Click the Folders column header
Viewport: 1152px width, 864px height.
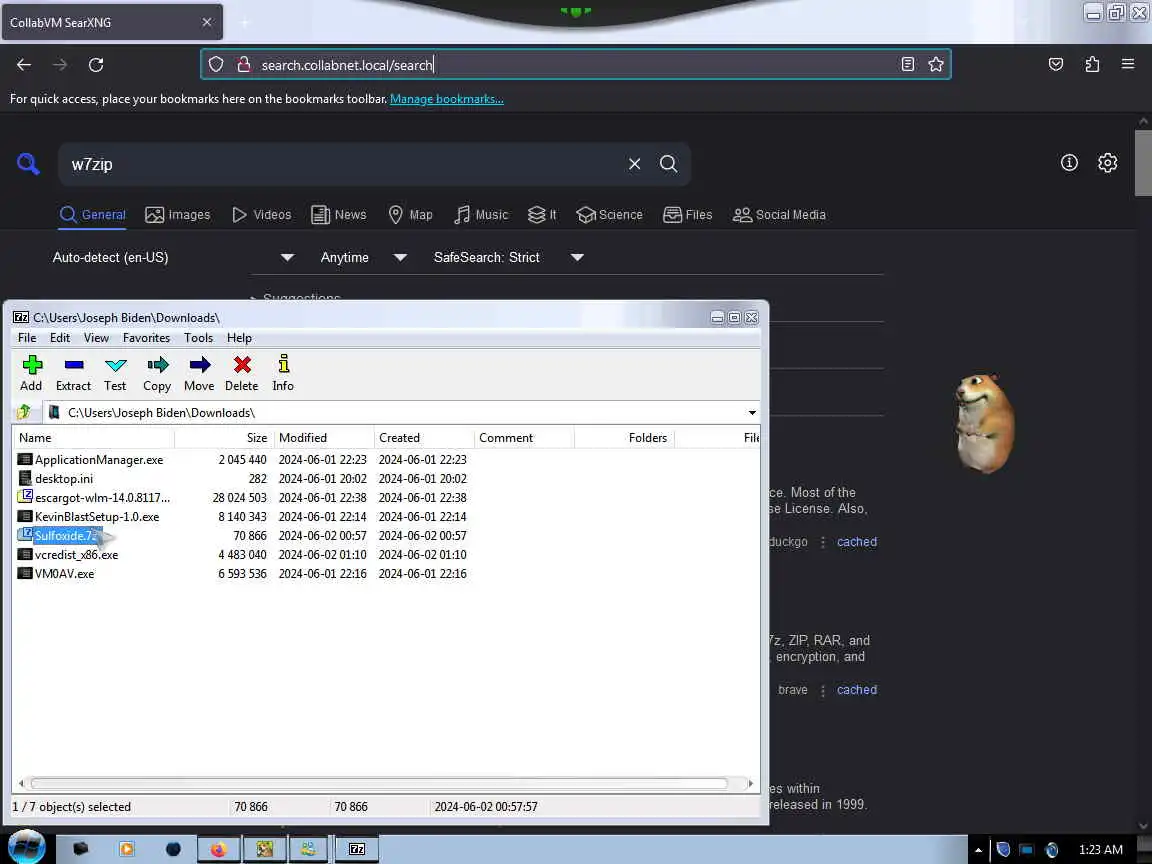624,438
